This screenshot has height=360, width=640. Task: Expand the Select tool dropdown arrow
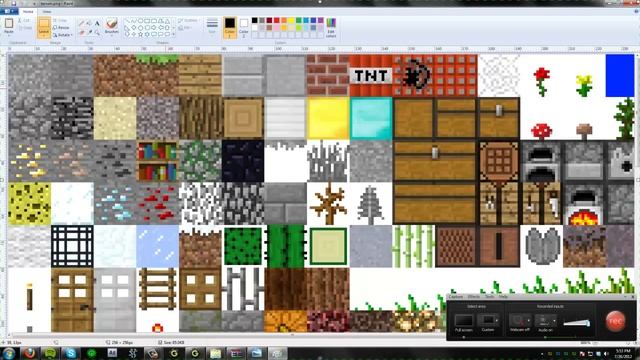(x=44, y=36)
